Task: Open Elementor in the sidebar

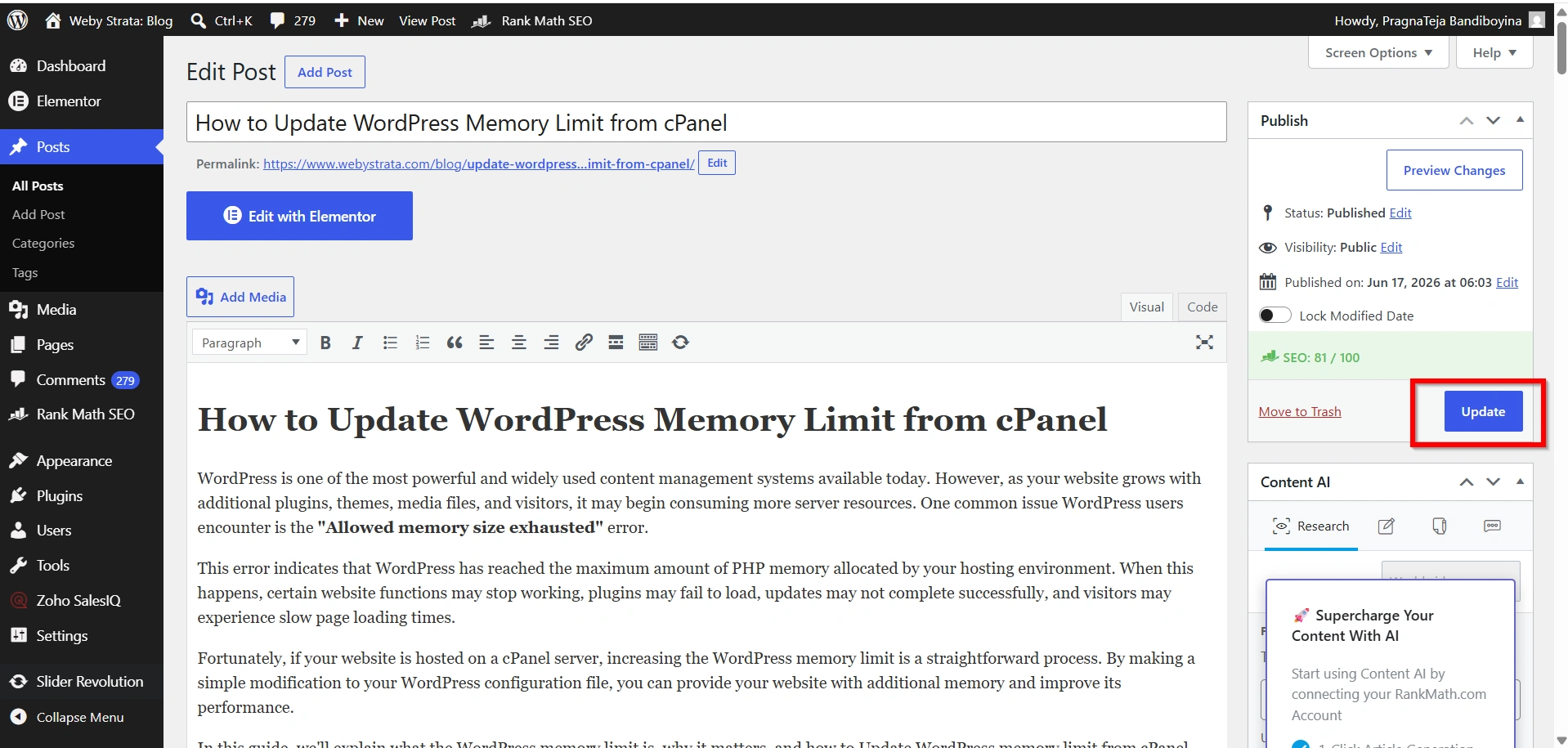Action: click(x=82, y=101)
